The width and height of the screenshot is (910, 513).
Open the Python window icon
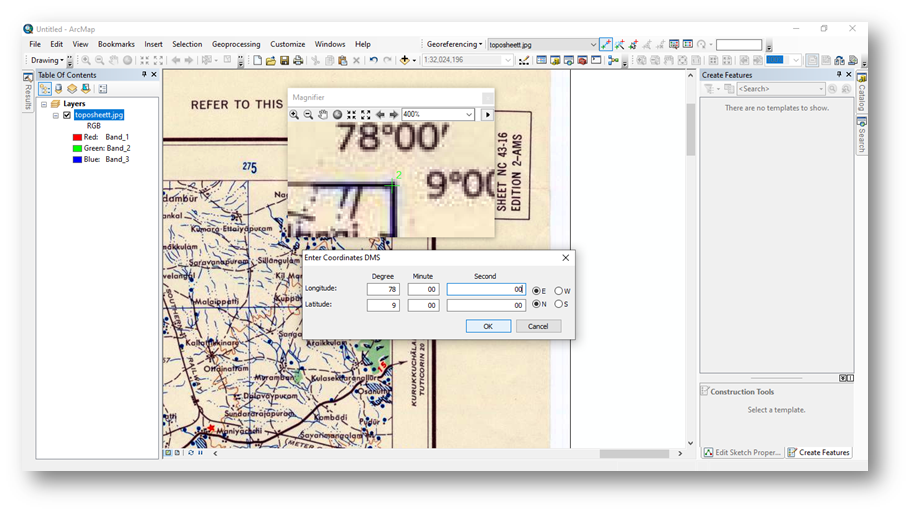point(596,60)
